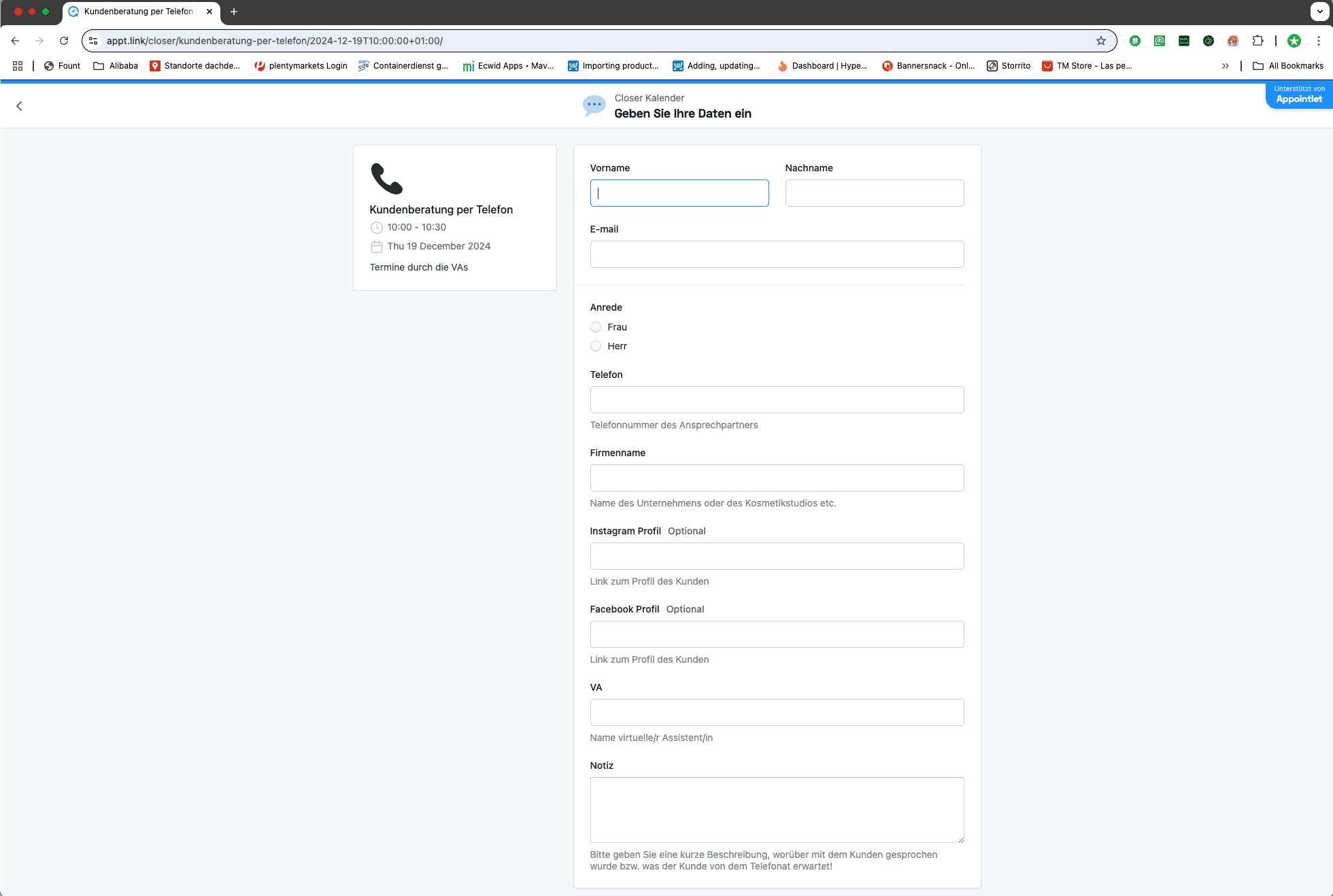Click the Appointlet badge link
Screen dimensions: 1333x896
click(1298, 94)
